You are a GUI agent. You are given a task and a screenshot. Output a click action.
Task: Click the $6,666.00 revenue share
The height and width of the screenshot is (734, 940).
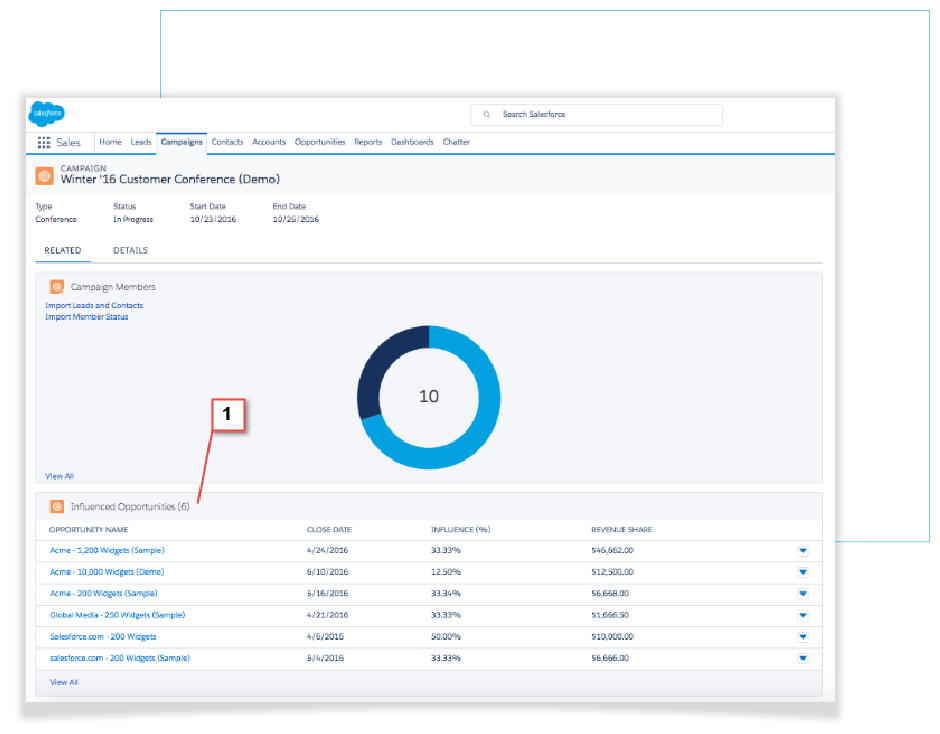click(610, 658)
